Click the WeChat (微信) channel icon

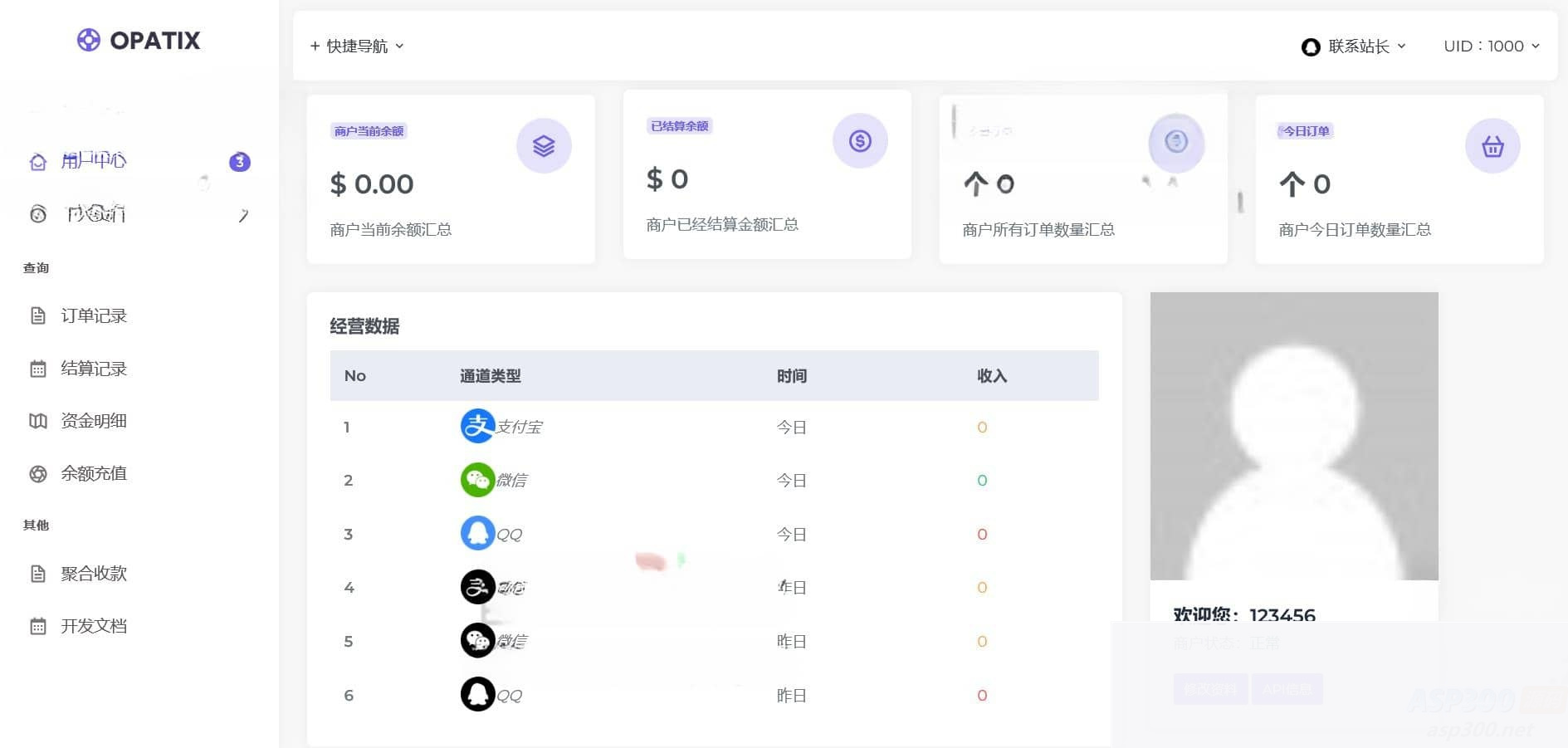(x=475, y=479)
